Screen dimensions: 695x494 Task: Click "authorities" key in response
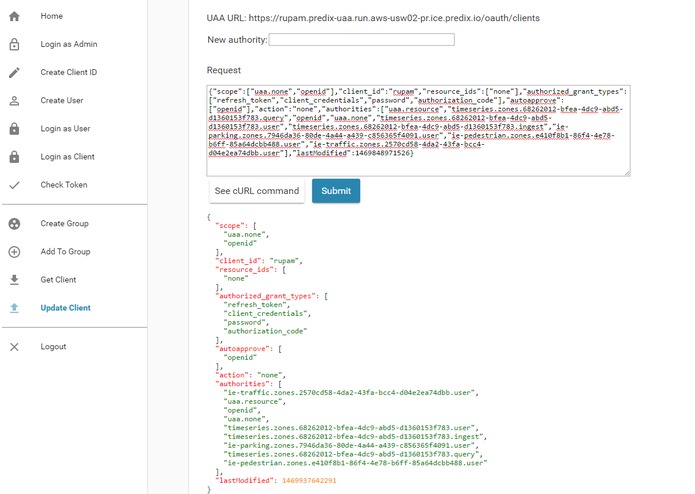244,384
